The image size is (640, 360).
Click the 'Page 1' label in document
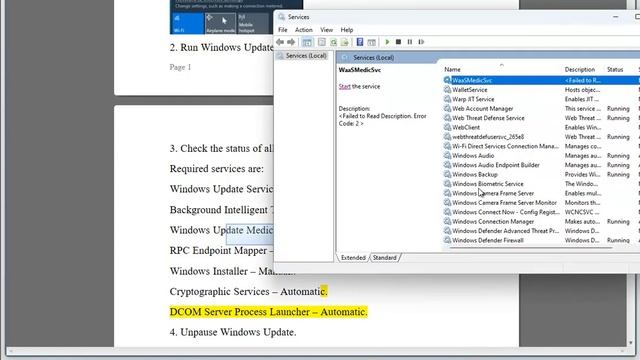click(180, 67)
